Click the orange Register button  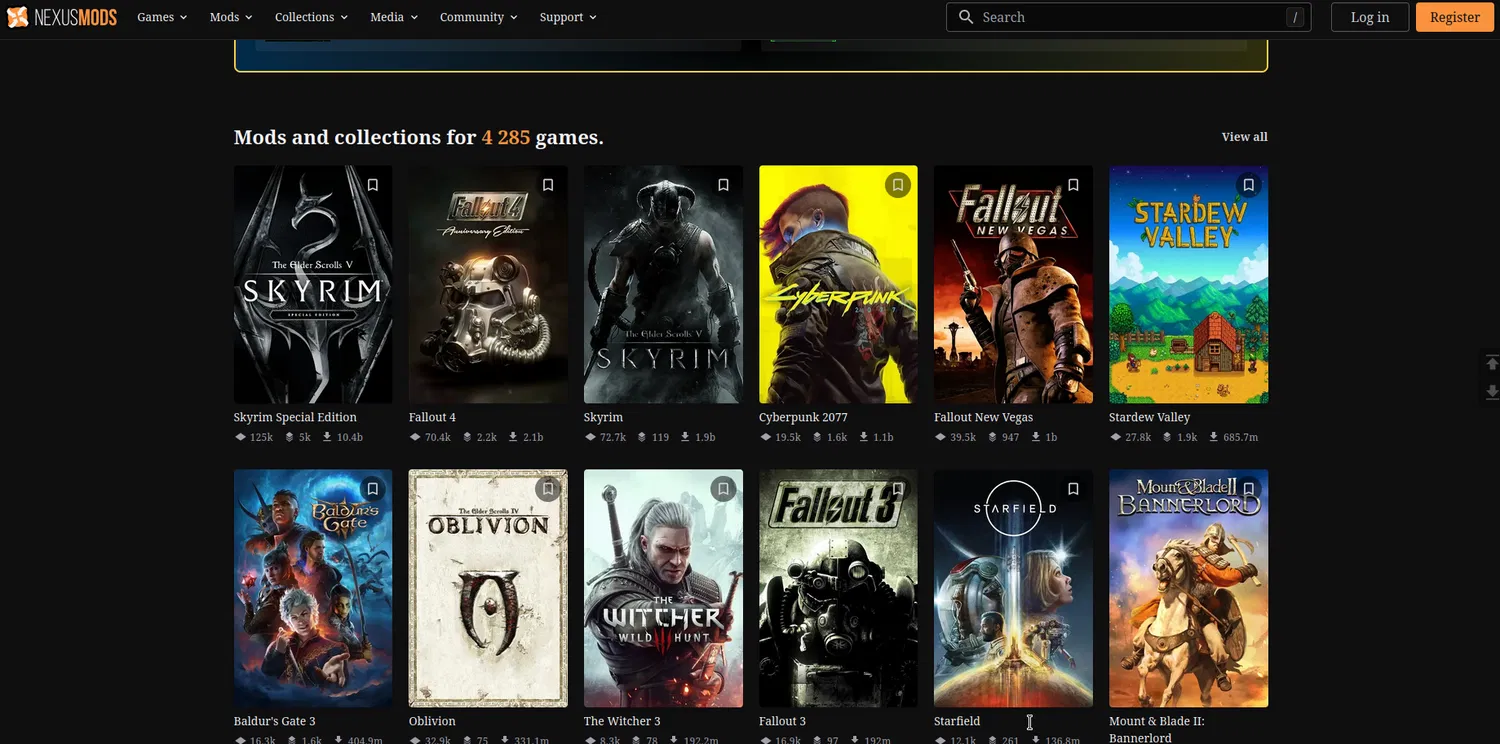1455,17
